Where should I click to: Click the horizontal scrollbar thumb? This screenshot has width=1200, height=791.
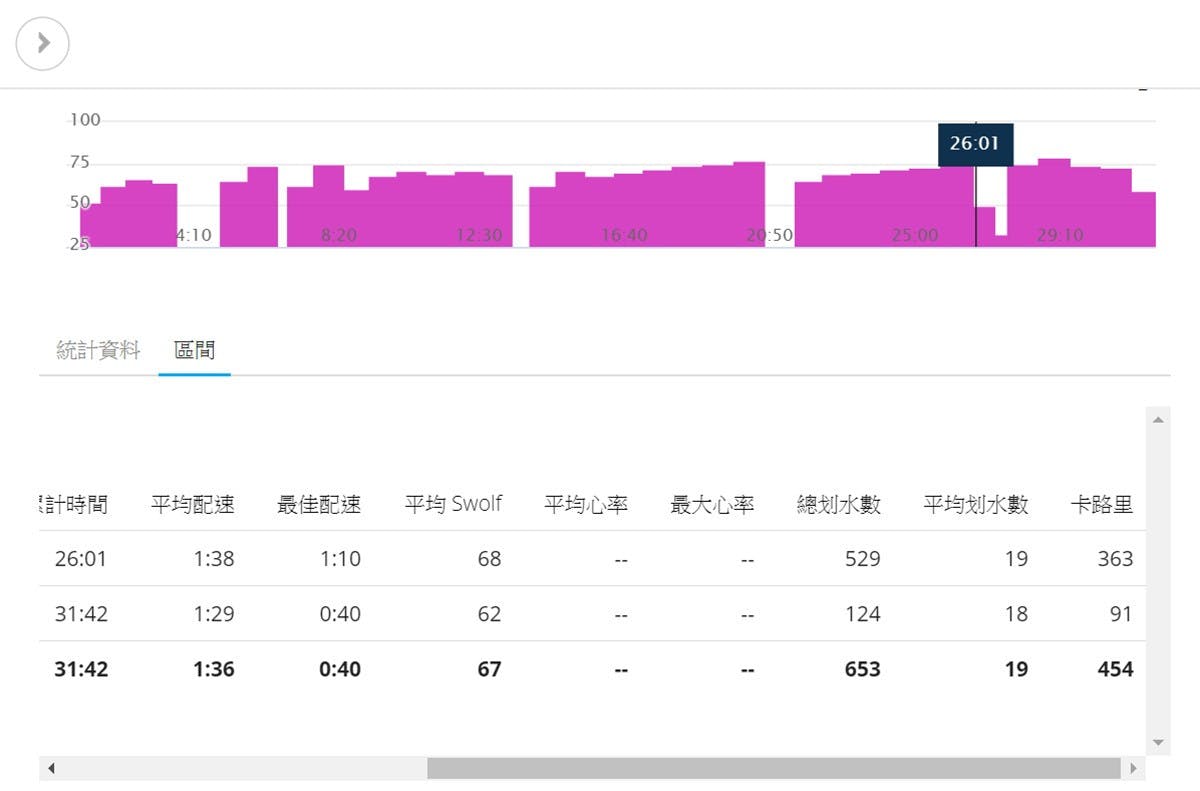[772, 768]
